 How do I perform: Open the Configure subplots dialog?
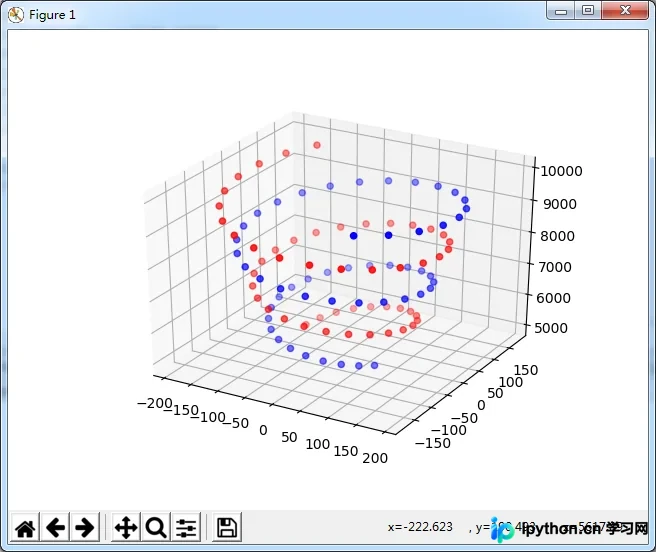click(186, 527)
